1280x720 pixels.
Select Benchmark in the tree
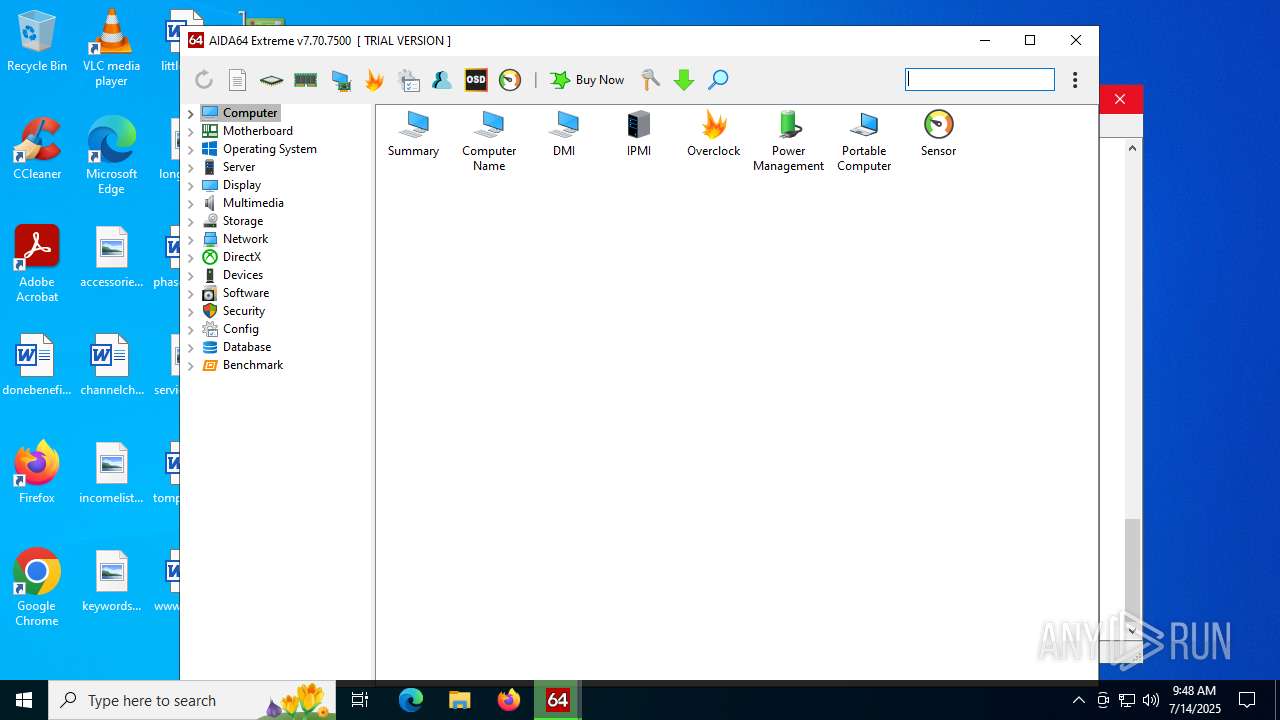(x=253, y=365)
